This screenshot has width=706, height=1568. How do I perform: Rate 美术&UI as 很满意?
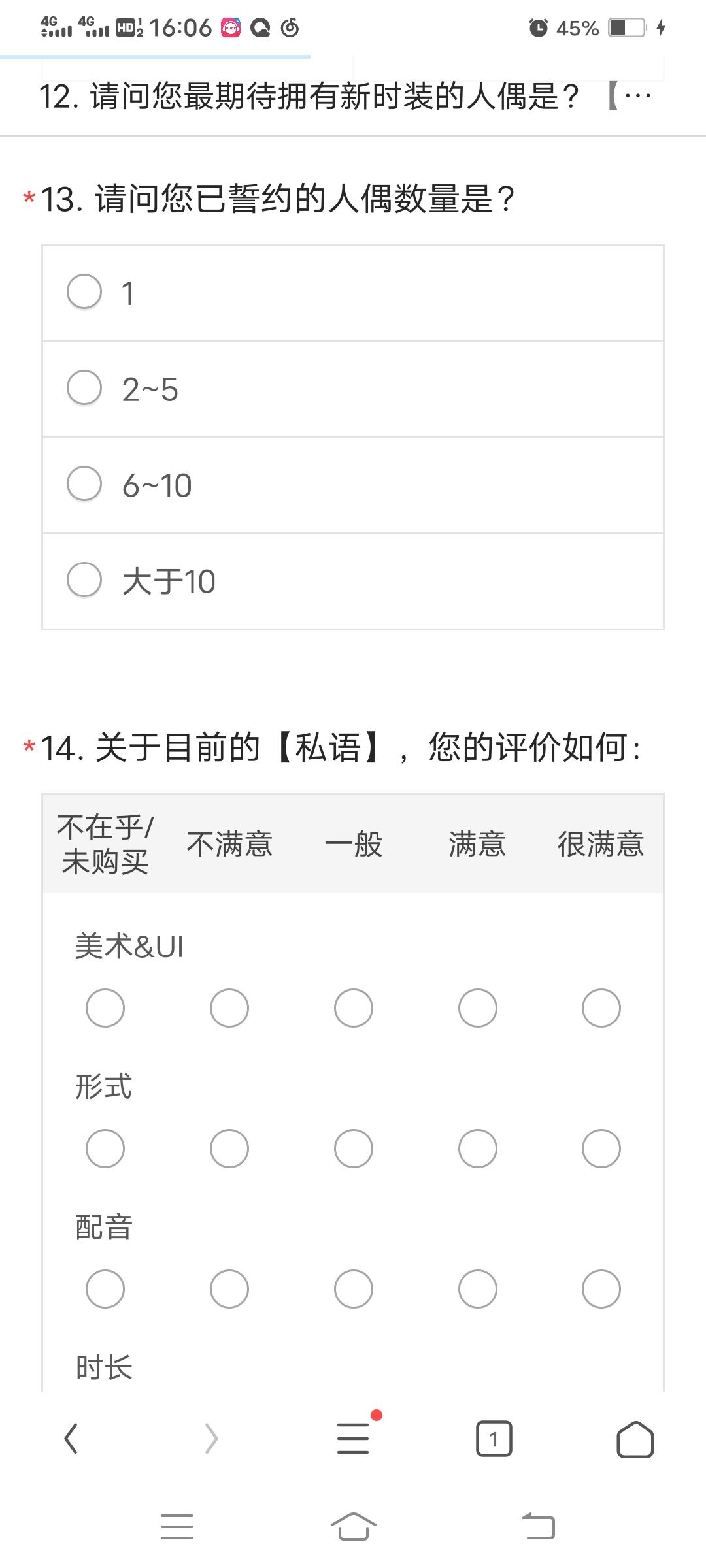coord(601,1007)
